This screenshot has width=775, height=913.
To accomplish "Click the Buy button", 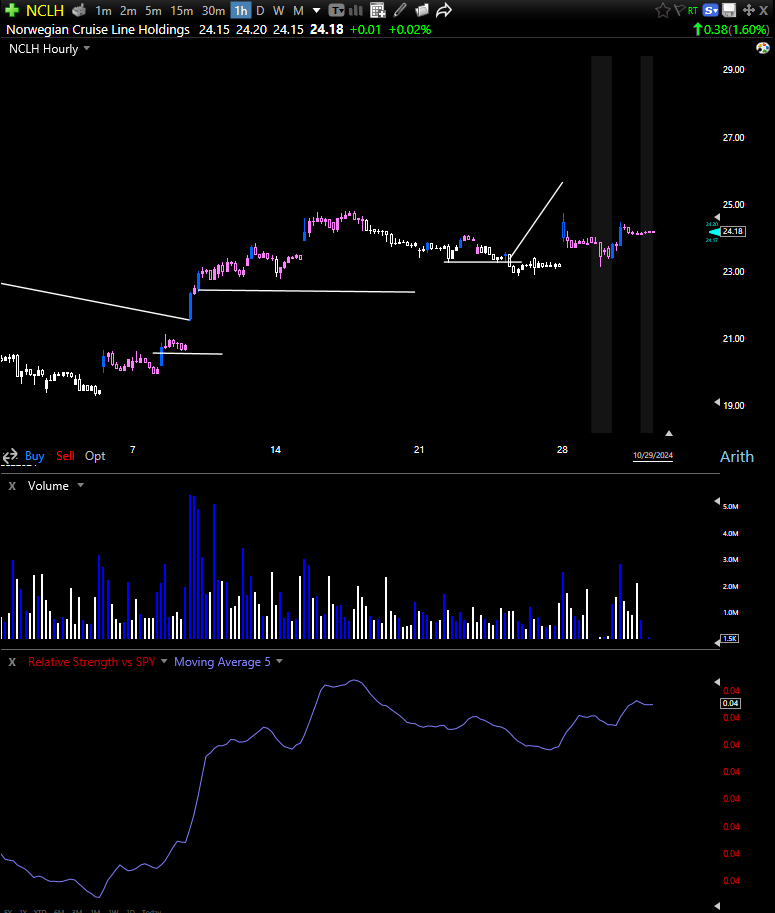I will pos(34,456).
